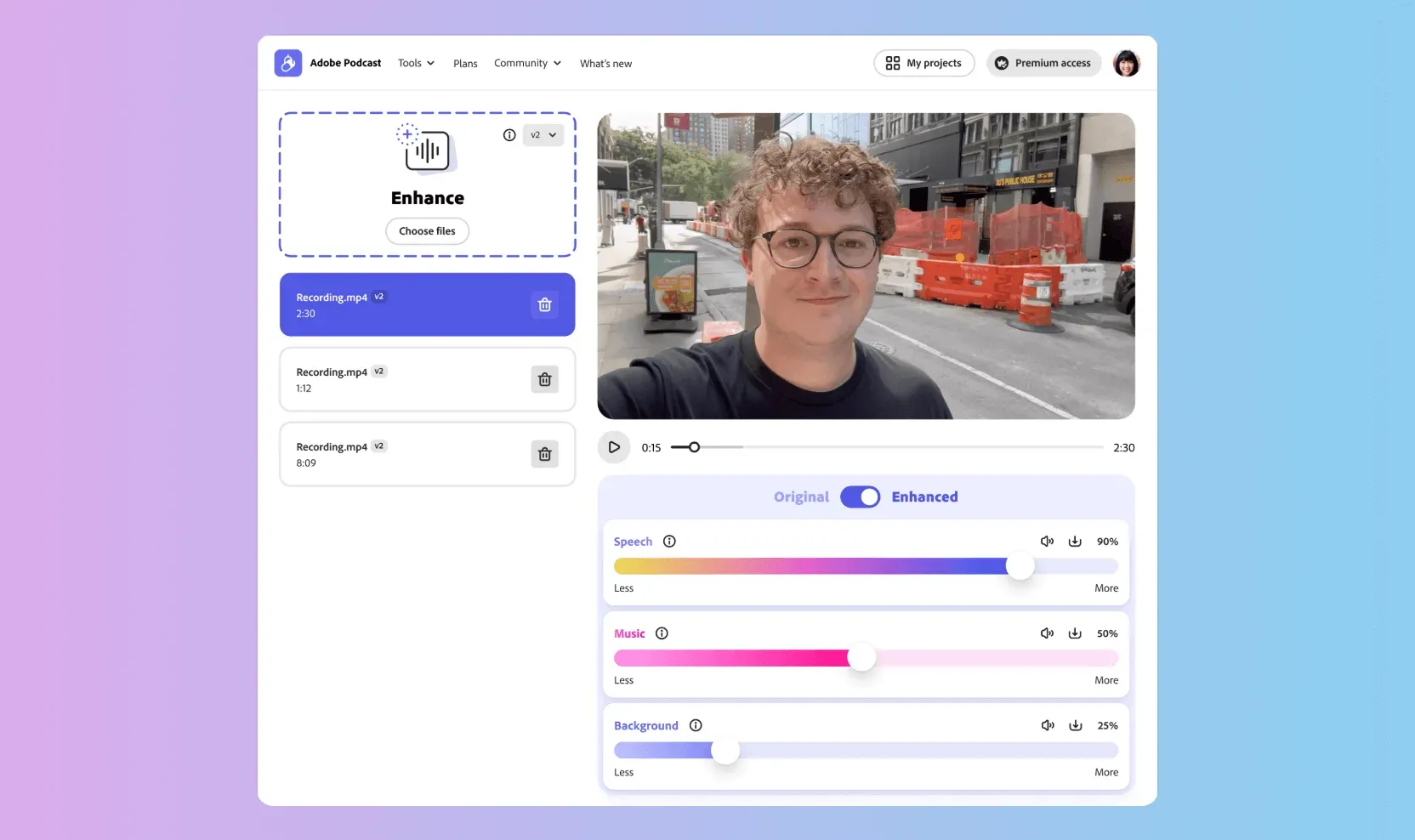Mute the Music track speaker icon
Viewport: 1415px width, 840px height.
click(1047, 633)
